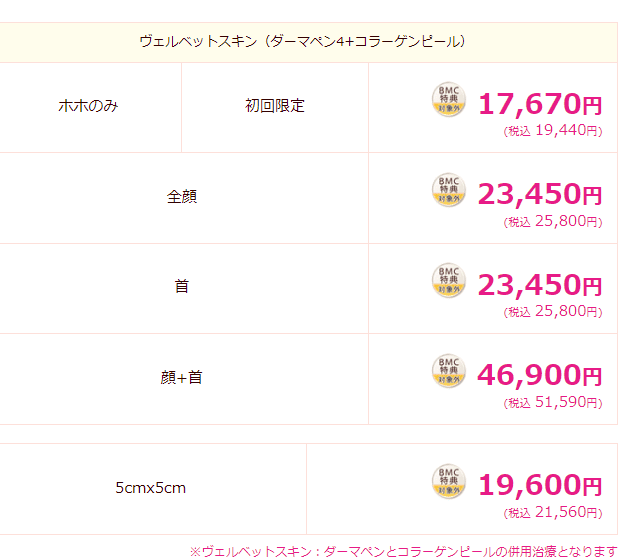Click the BMC badge in the 首 row

449,280
